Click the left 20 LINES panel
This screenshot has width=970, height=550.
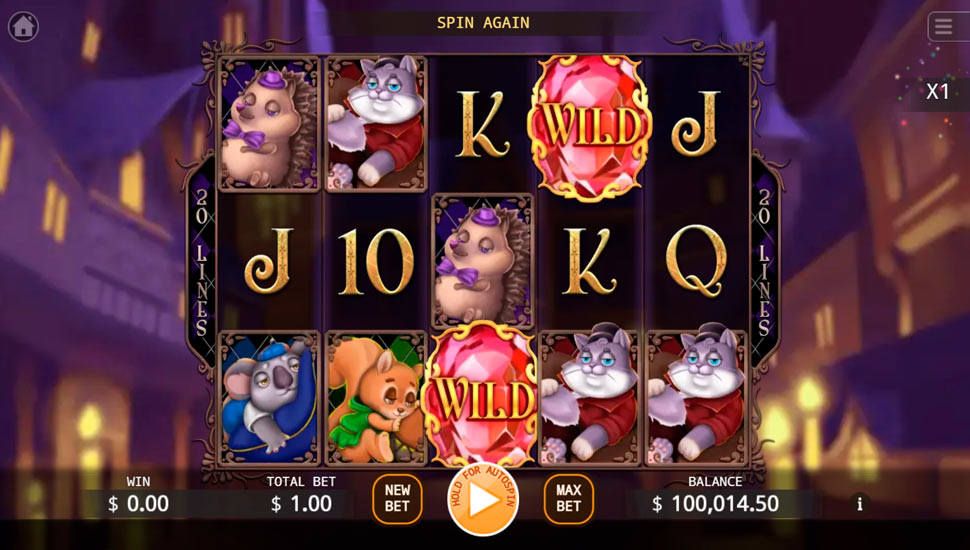(x=202, y=261)
